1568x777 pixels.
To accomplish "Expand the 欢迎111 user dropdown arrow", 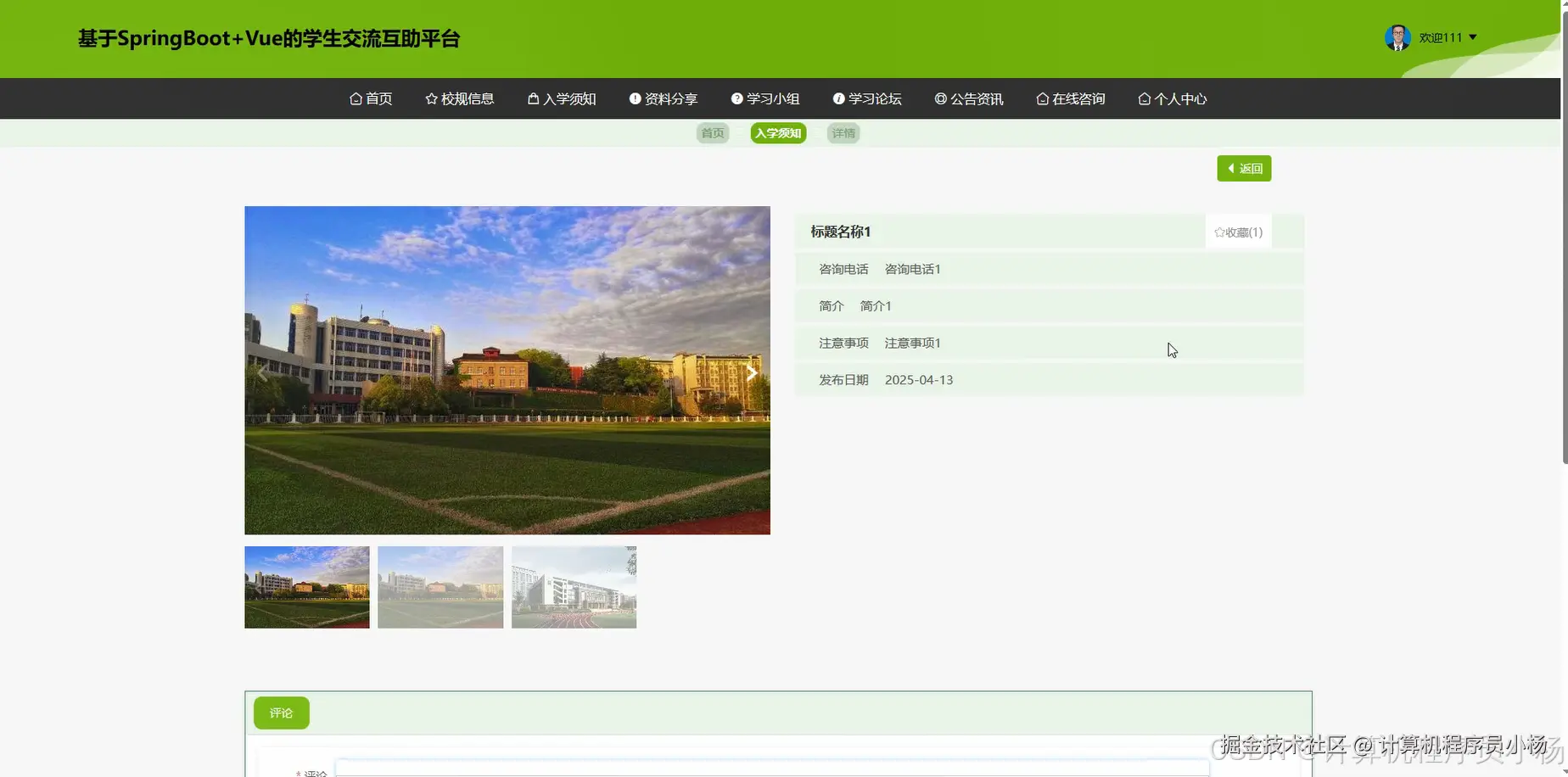I will coord(1473,37).
